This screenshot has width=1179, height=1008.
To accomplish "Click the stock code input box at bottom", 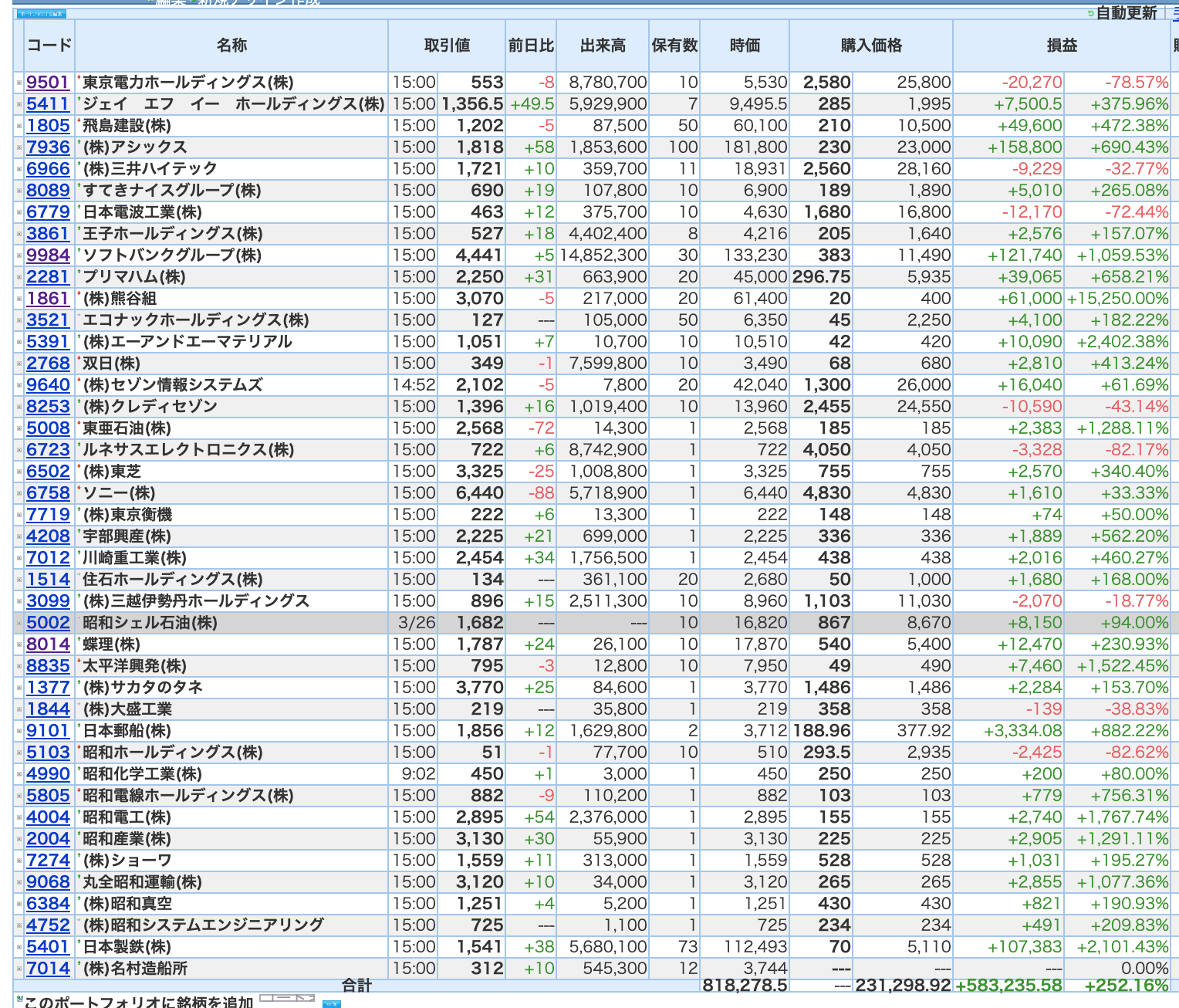I will (287, 998).
